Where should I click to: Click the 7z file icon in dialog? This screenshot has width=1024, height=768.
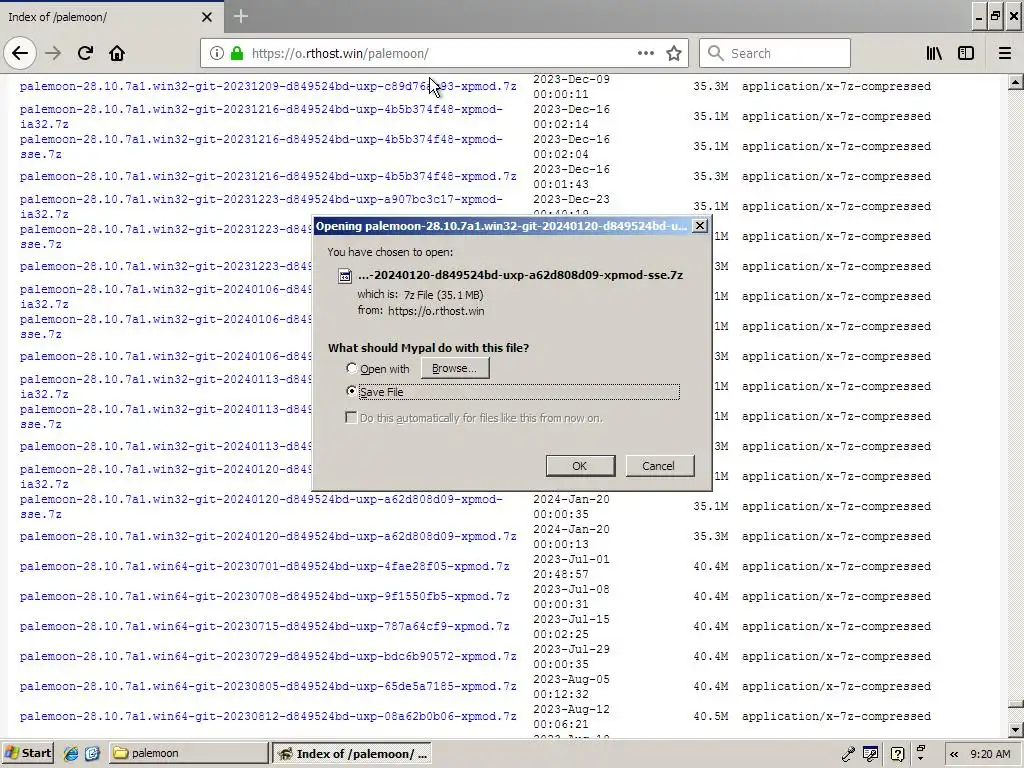(x=345, y=276)
